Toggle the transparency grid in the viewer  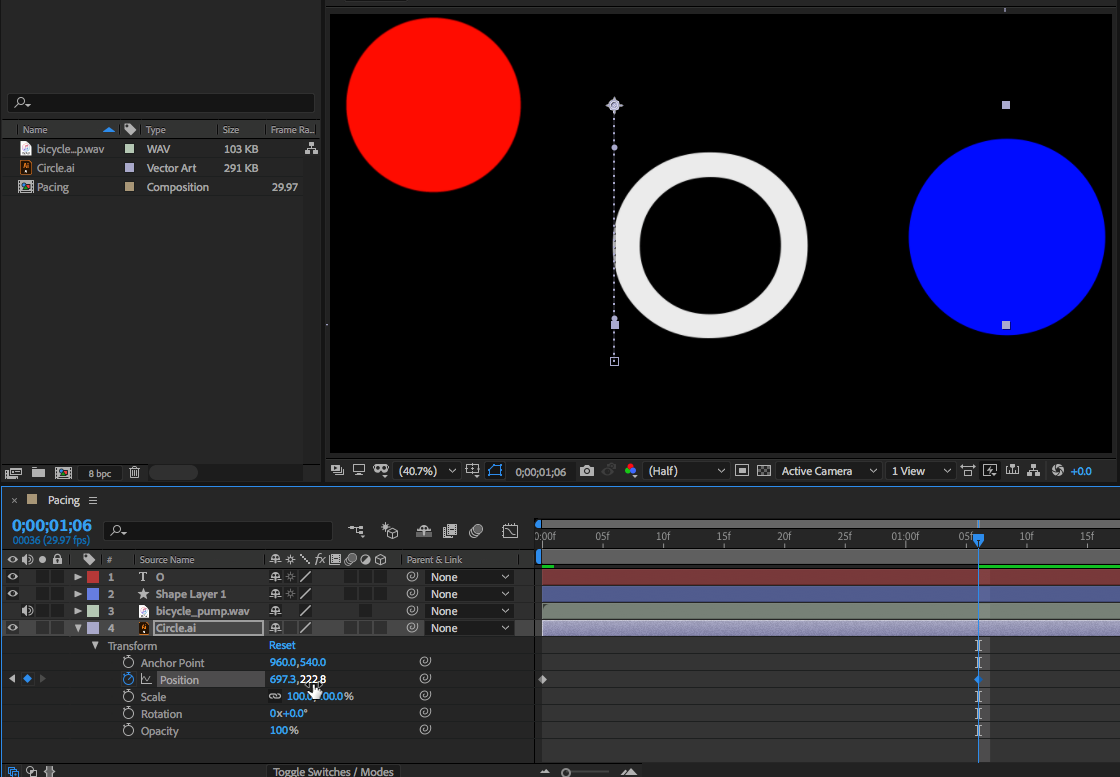point(764,471)
